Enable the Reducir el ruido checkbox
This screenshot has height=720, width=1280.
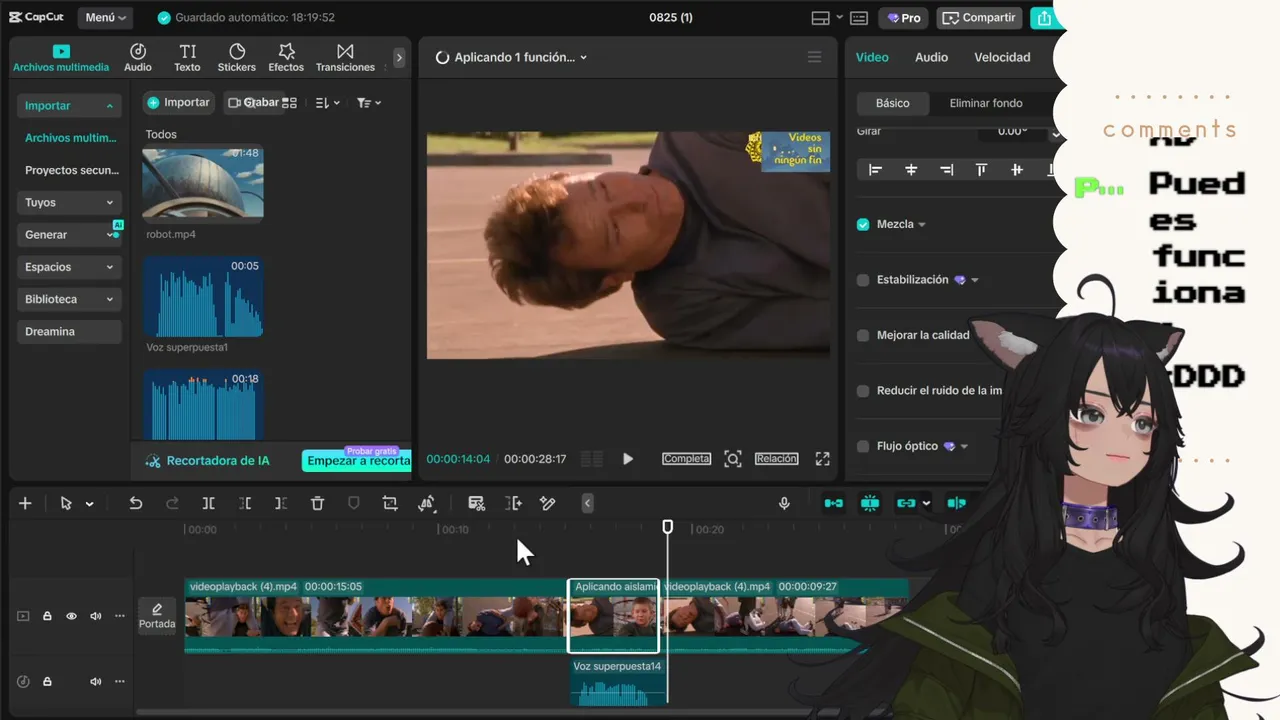click(863, 391)
